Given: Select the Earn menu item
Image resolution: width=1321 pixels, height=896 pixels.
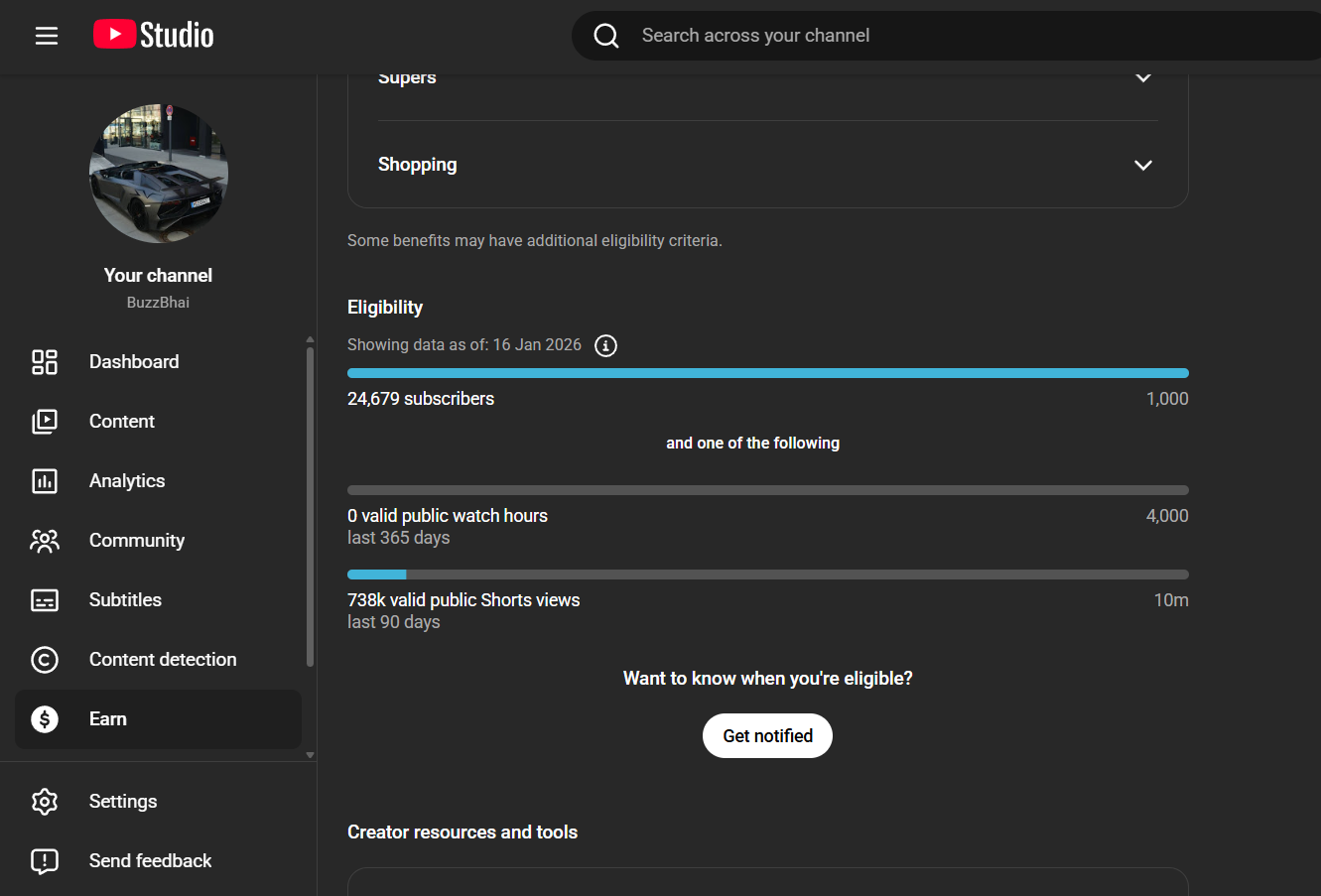Looking at the screenshot, I should coord(108,719).
